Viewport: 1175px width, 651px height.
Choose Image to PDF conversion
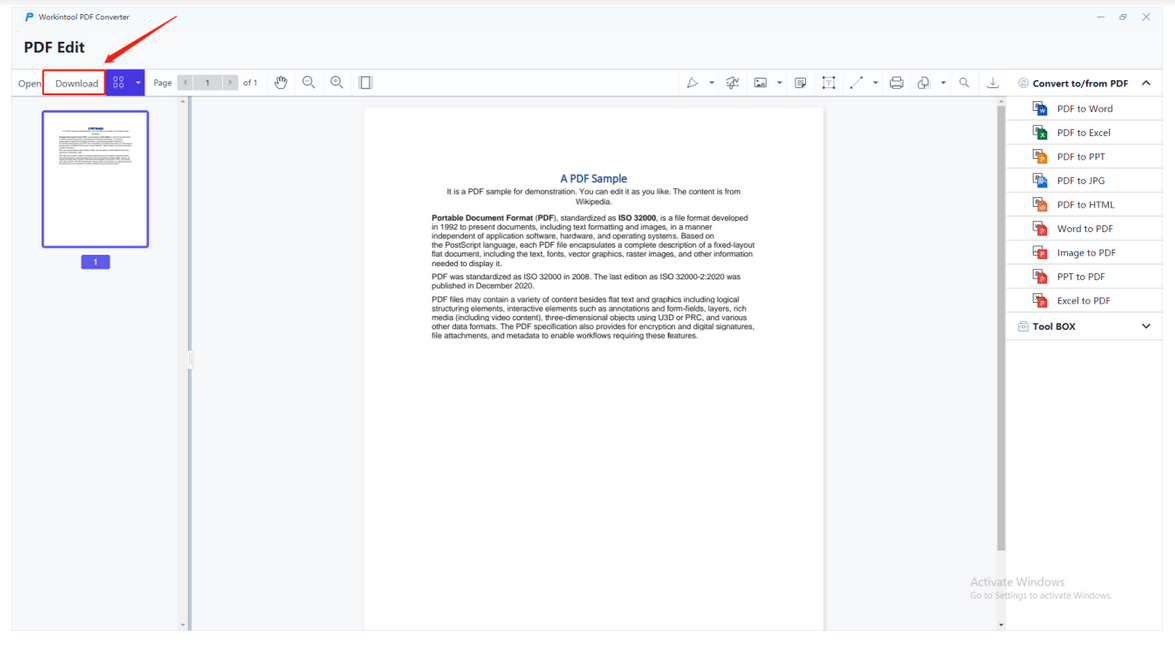click(1085, 253)
